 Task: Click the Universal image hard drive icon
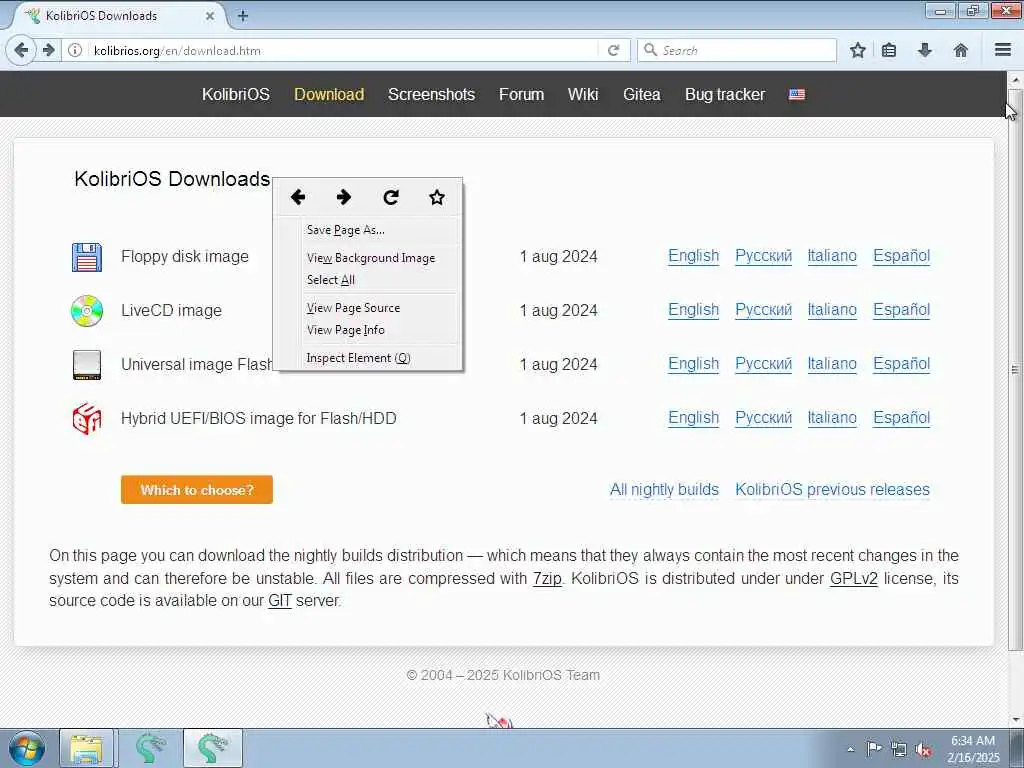point(87,364)
